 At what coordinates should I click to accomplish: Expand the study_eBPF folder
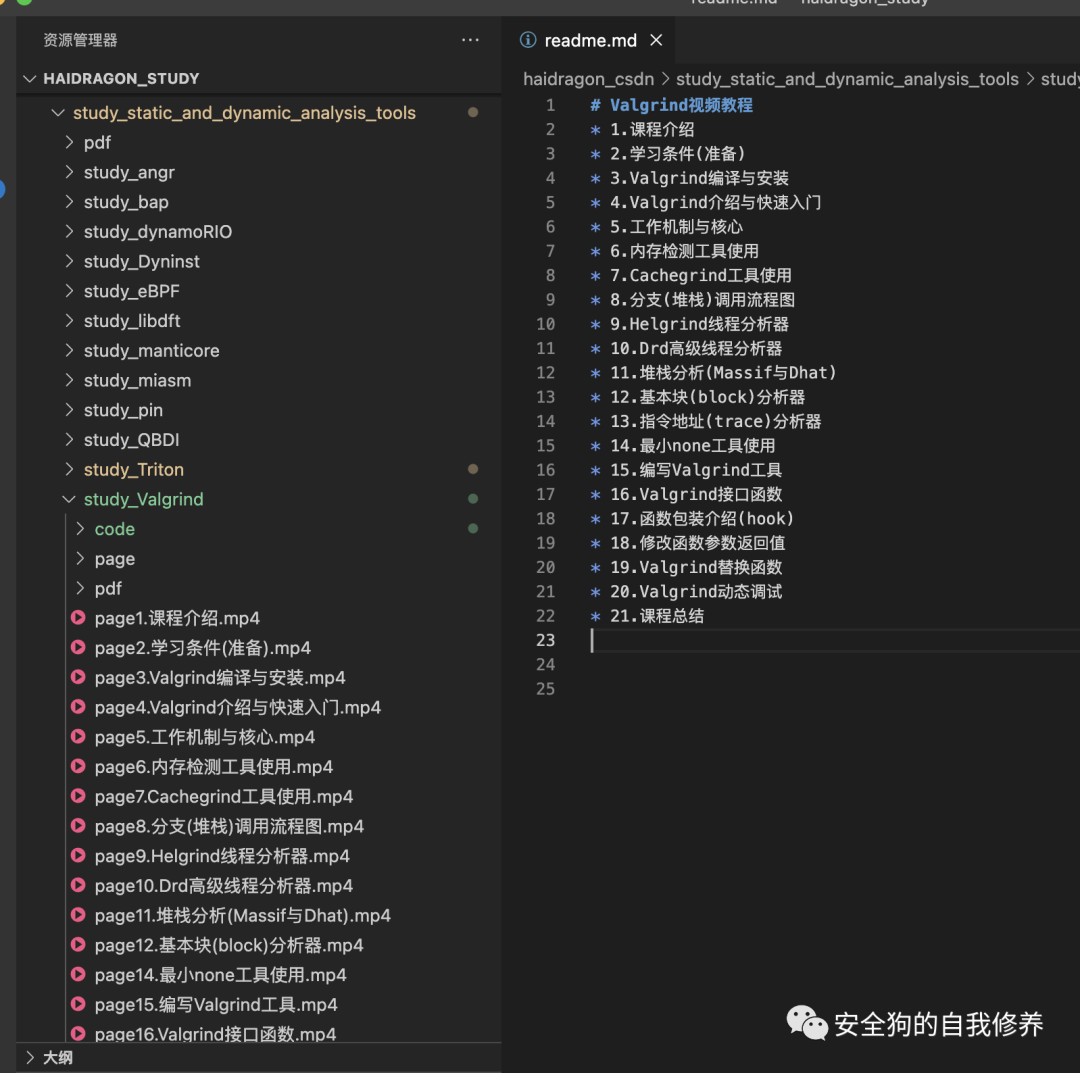69,291
